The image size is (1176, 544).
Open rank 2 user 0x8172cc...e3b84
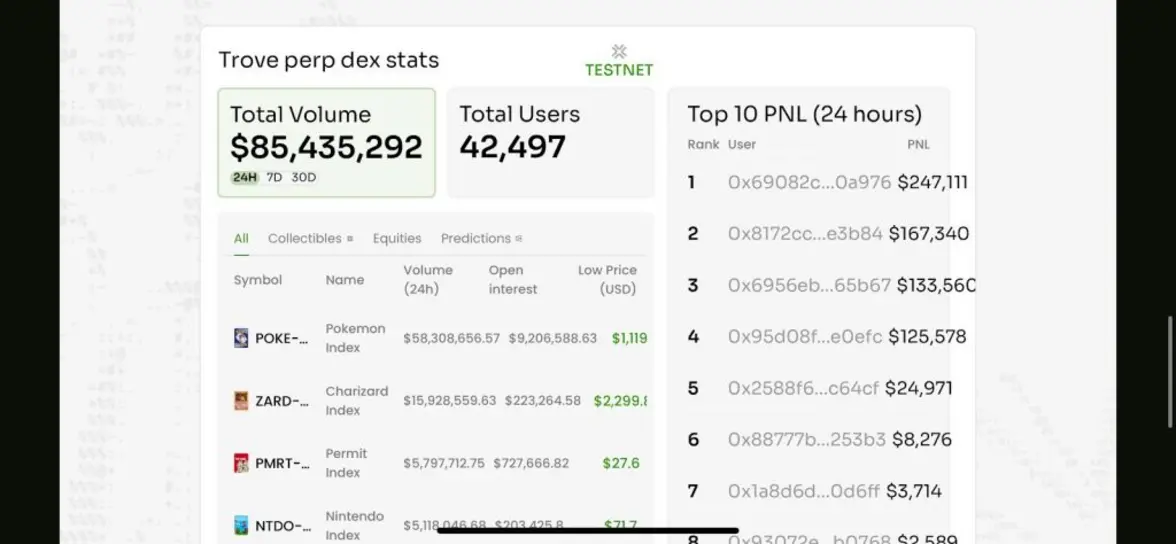click(x=805, y=234)
